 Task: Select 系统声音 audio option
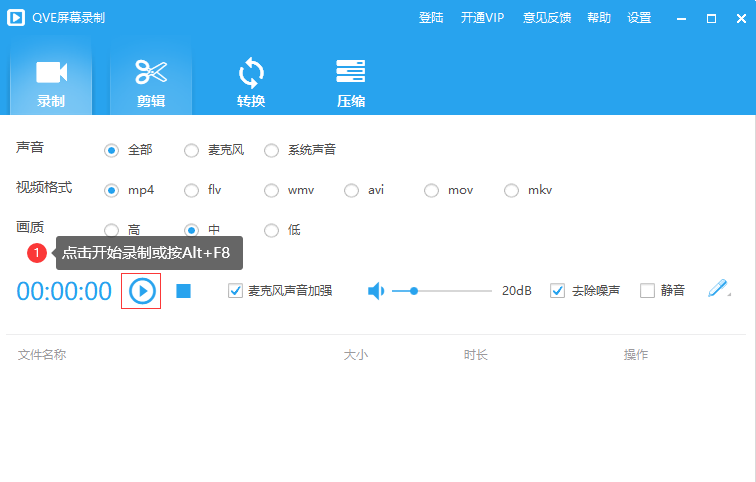(x=272, y=150)
